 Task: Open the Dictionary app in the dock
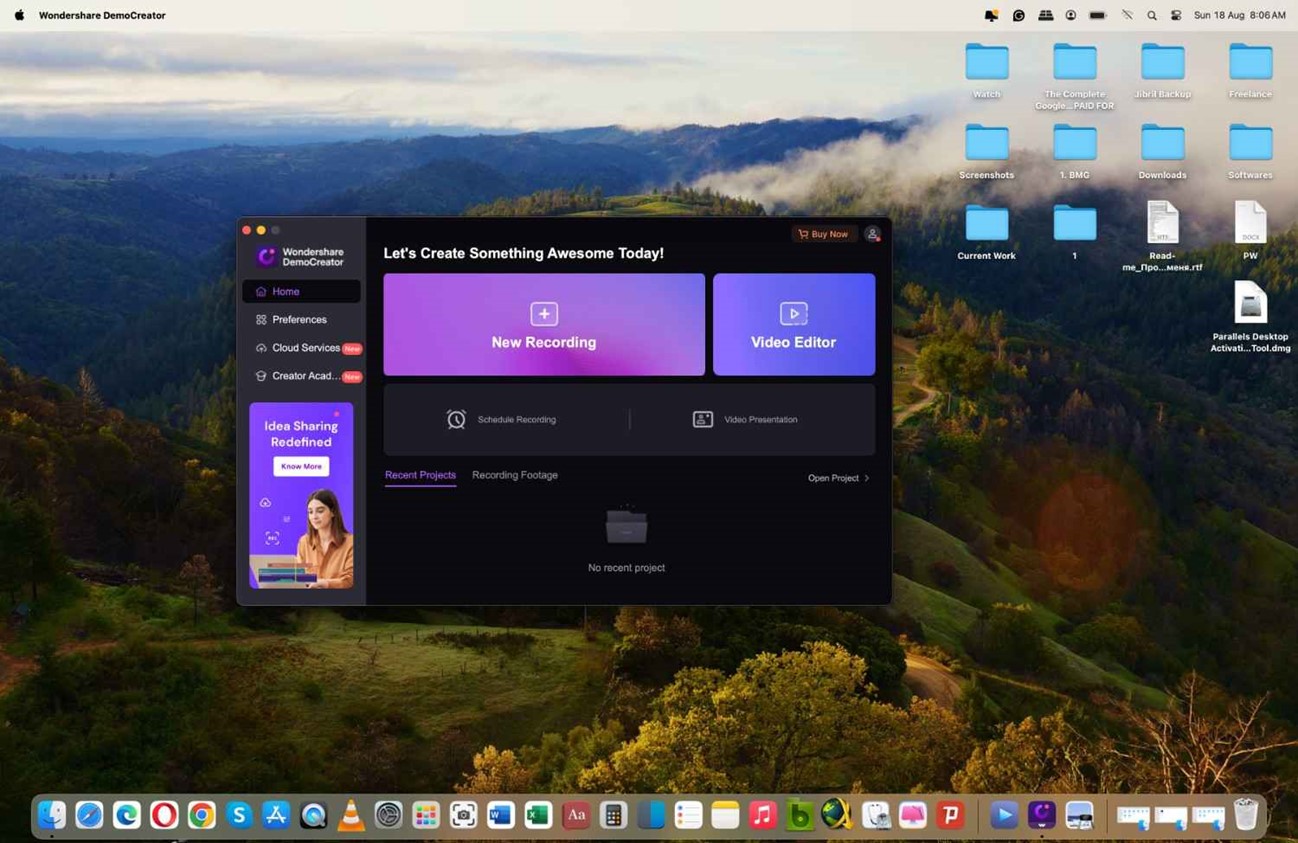[576, 816]
